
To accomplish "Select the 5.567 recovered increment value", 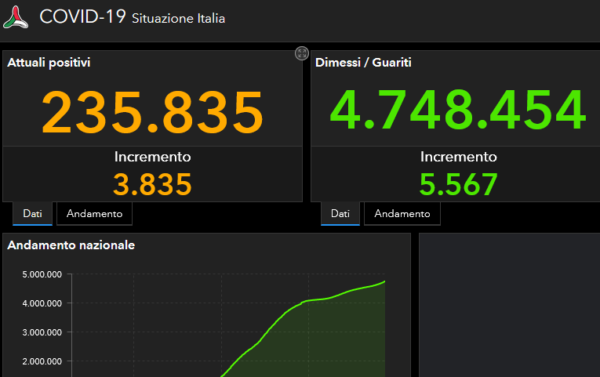I will [x=458, y=184].
